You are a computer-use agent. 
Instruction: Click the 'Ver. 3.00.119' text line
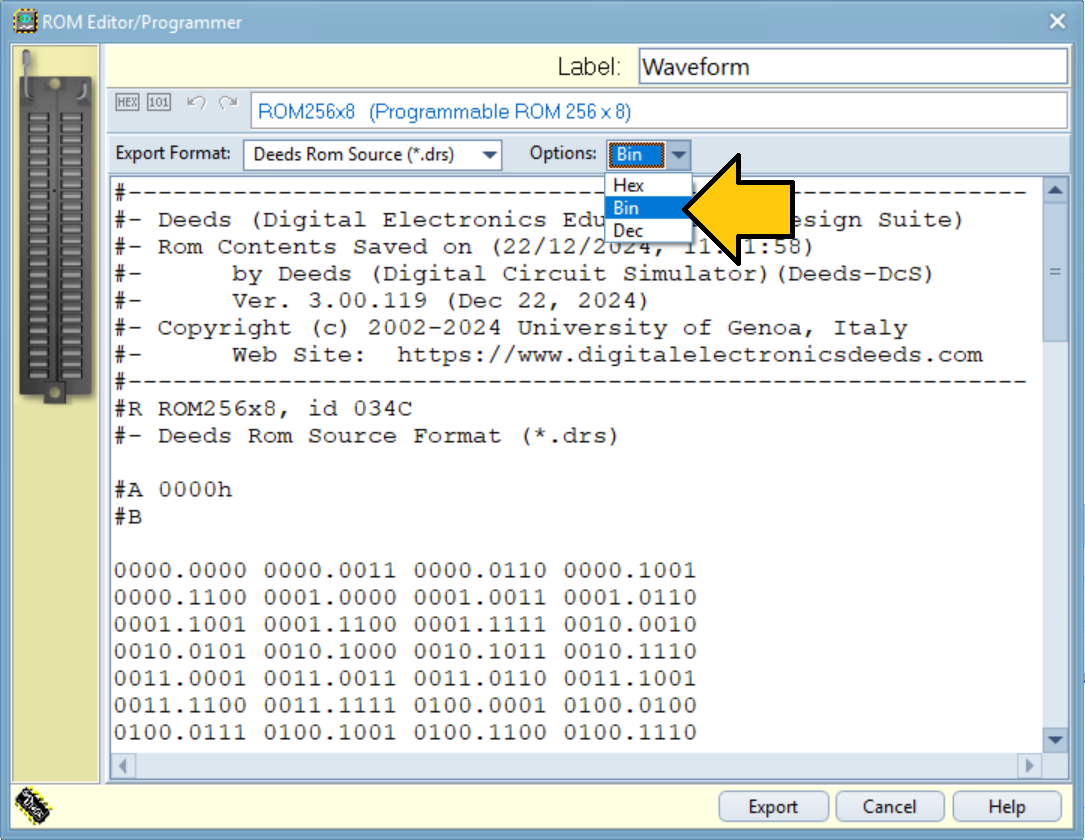tap(440, 301)
